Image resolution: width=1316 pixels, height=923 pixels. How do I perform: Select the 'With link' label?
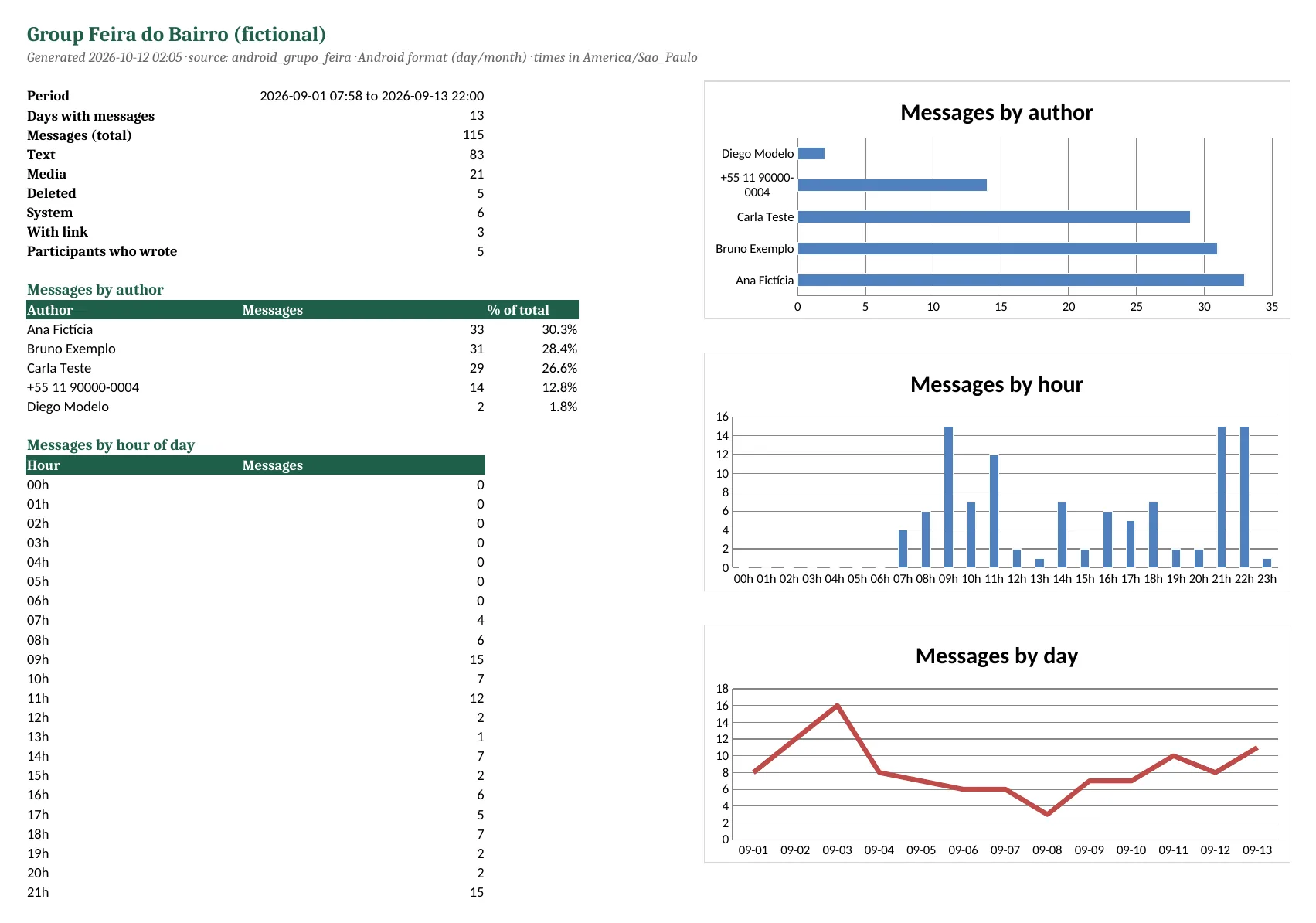57,232
